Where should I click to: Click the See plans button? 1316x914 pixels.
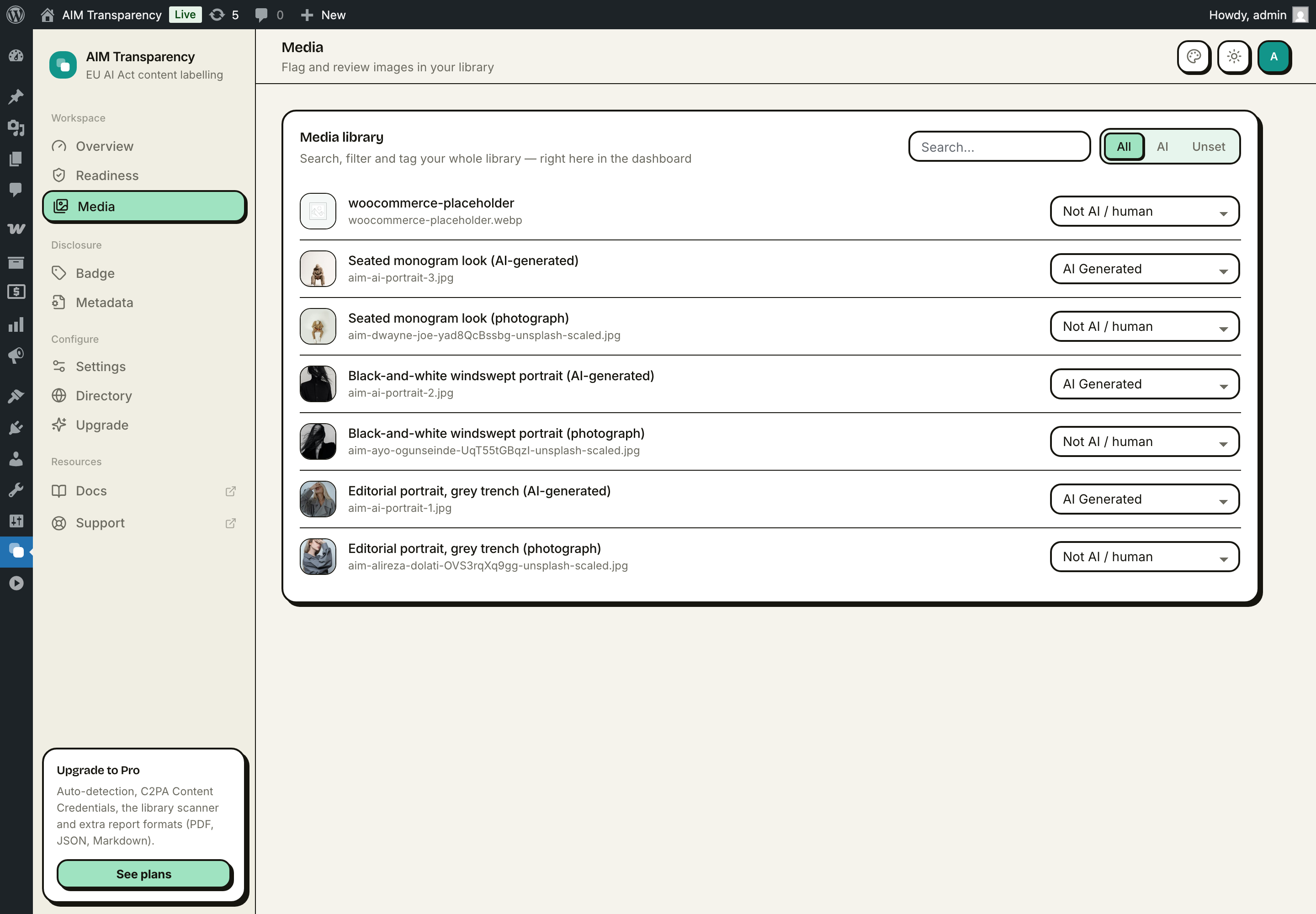[144, 874]
